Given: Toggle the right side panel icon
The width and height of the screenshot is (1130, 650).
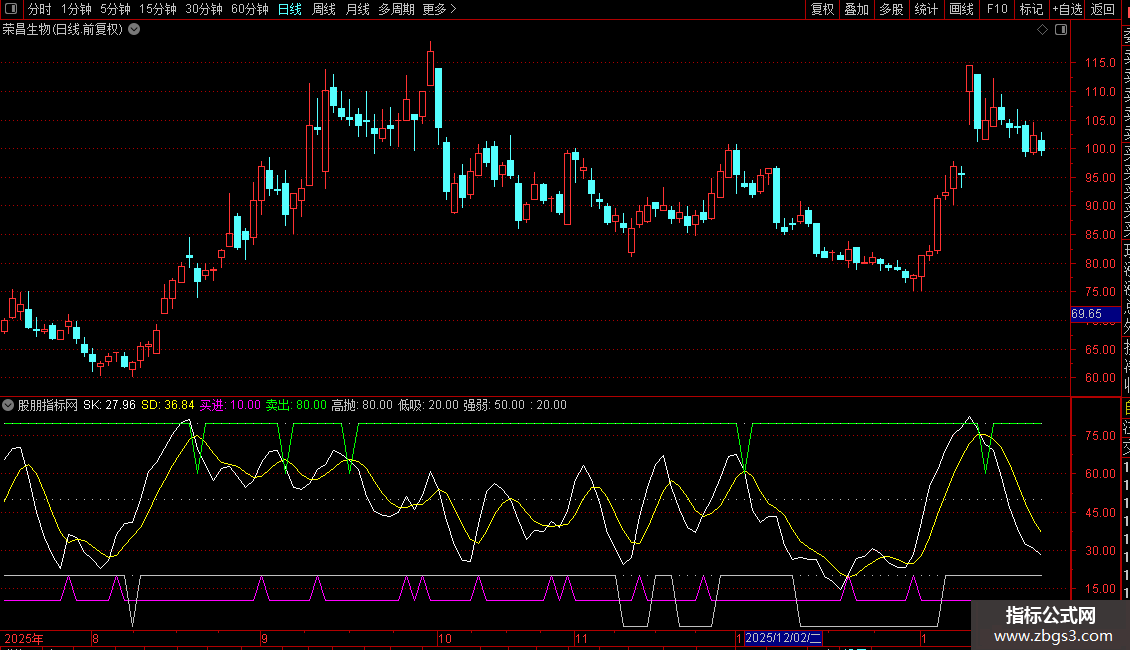Looking at the screenshot, I should [x=1060, y=30].
